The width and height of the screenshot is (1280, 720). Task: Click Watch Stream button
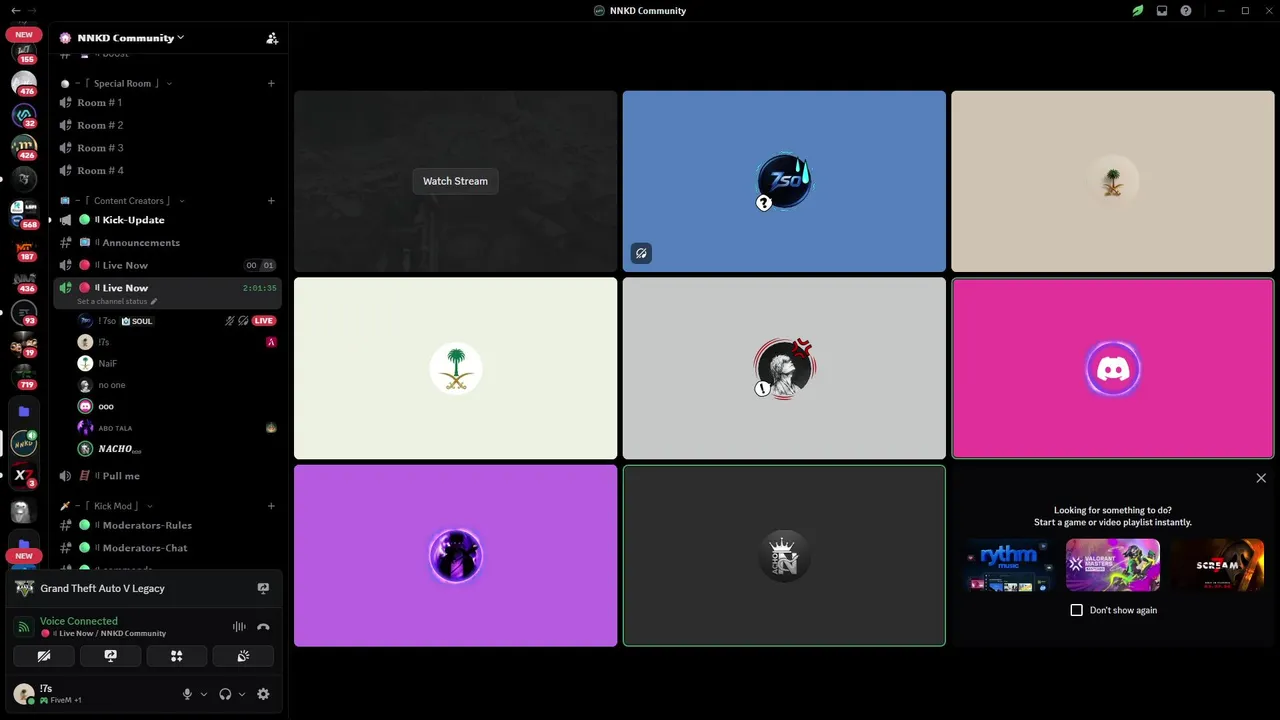tap(455, 181)
